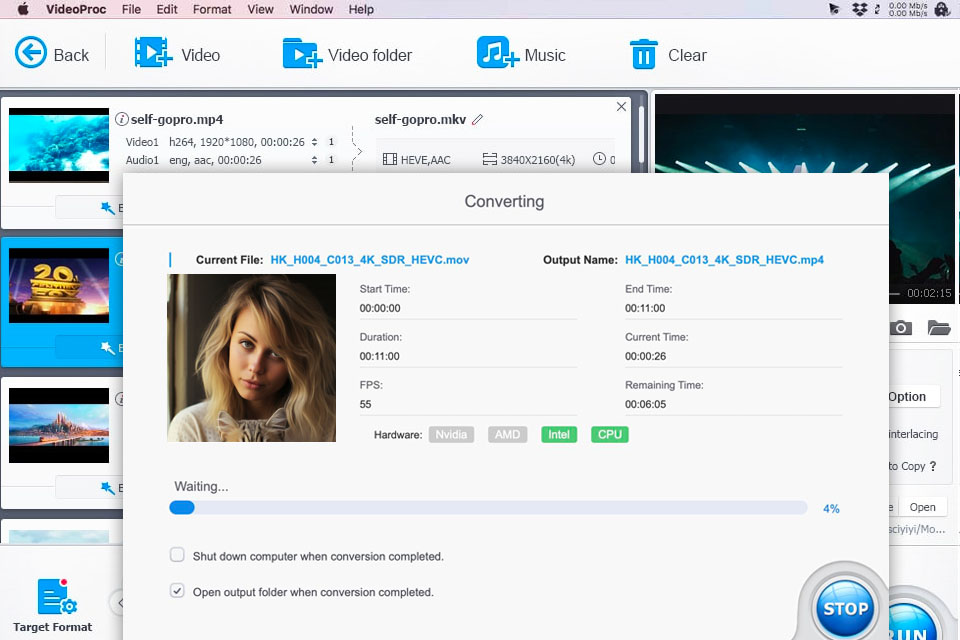Select the self-gopro.mp4 underwater thumbnail
The height and width of the screenshot is (640, 960).
click(59, 145)
